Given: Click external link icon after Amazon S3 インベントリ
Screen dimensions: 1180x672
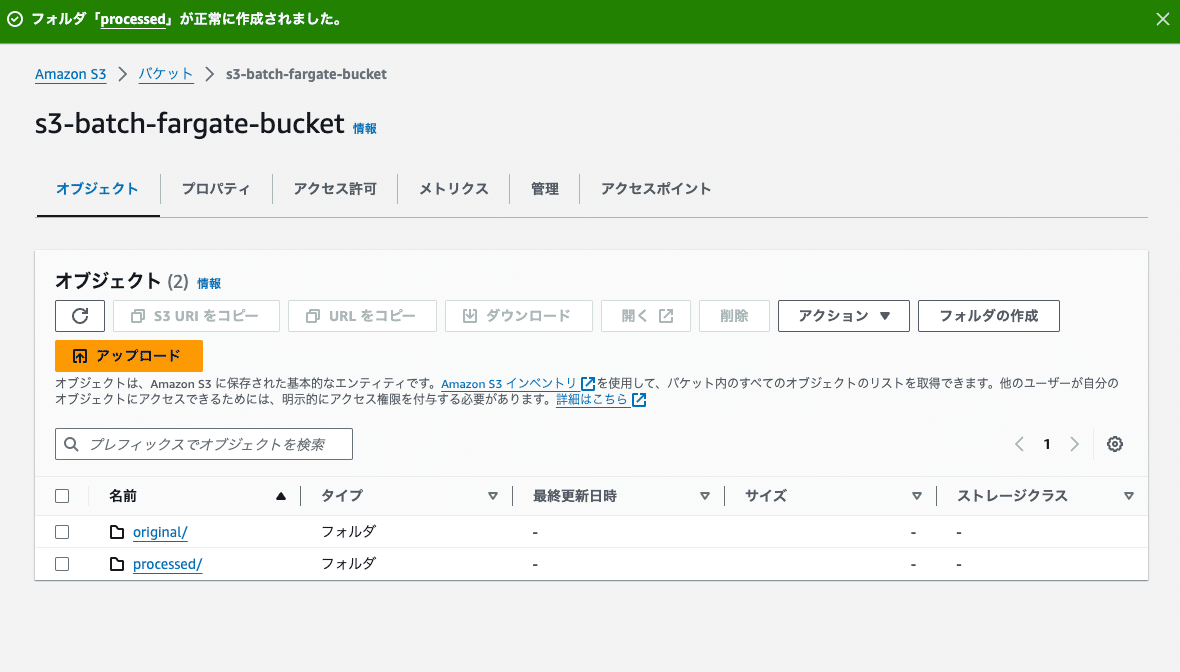Looking at the screenshot, I should point(588,384).
